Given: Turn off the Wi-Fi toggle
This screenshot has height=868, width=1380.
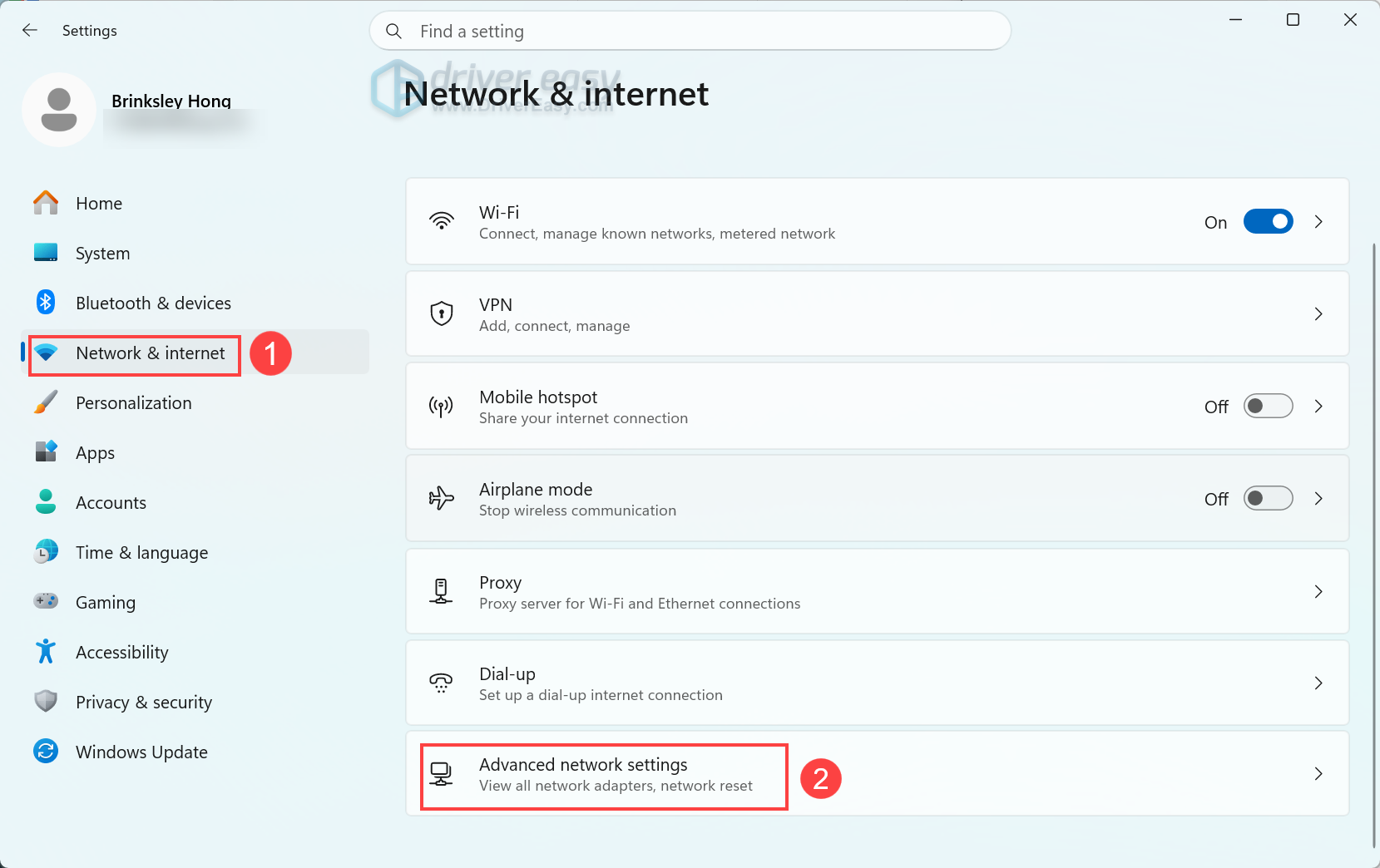Looking at the screenshot, I should (1268, 221).
